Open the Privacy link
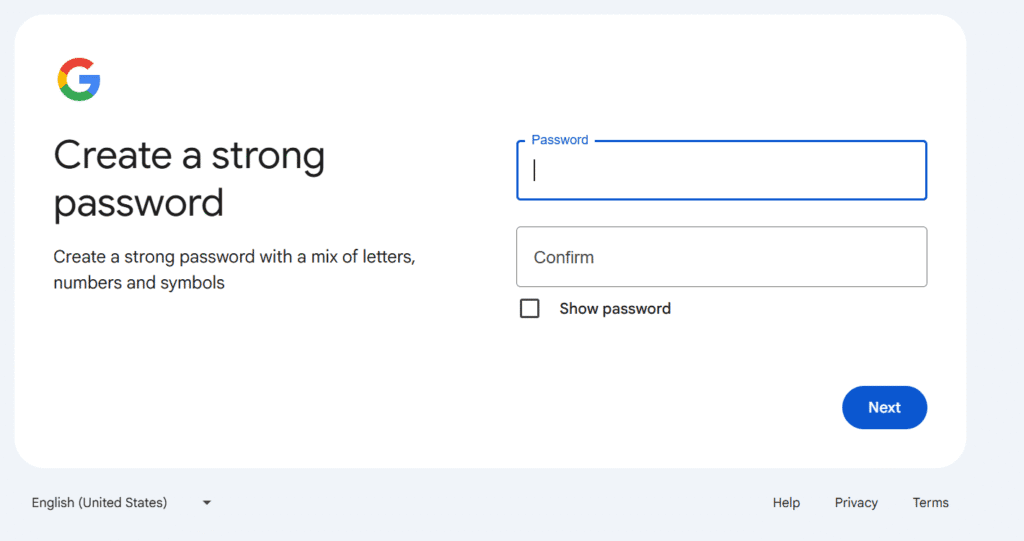The image size is (1024, 541). point(856,503)
